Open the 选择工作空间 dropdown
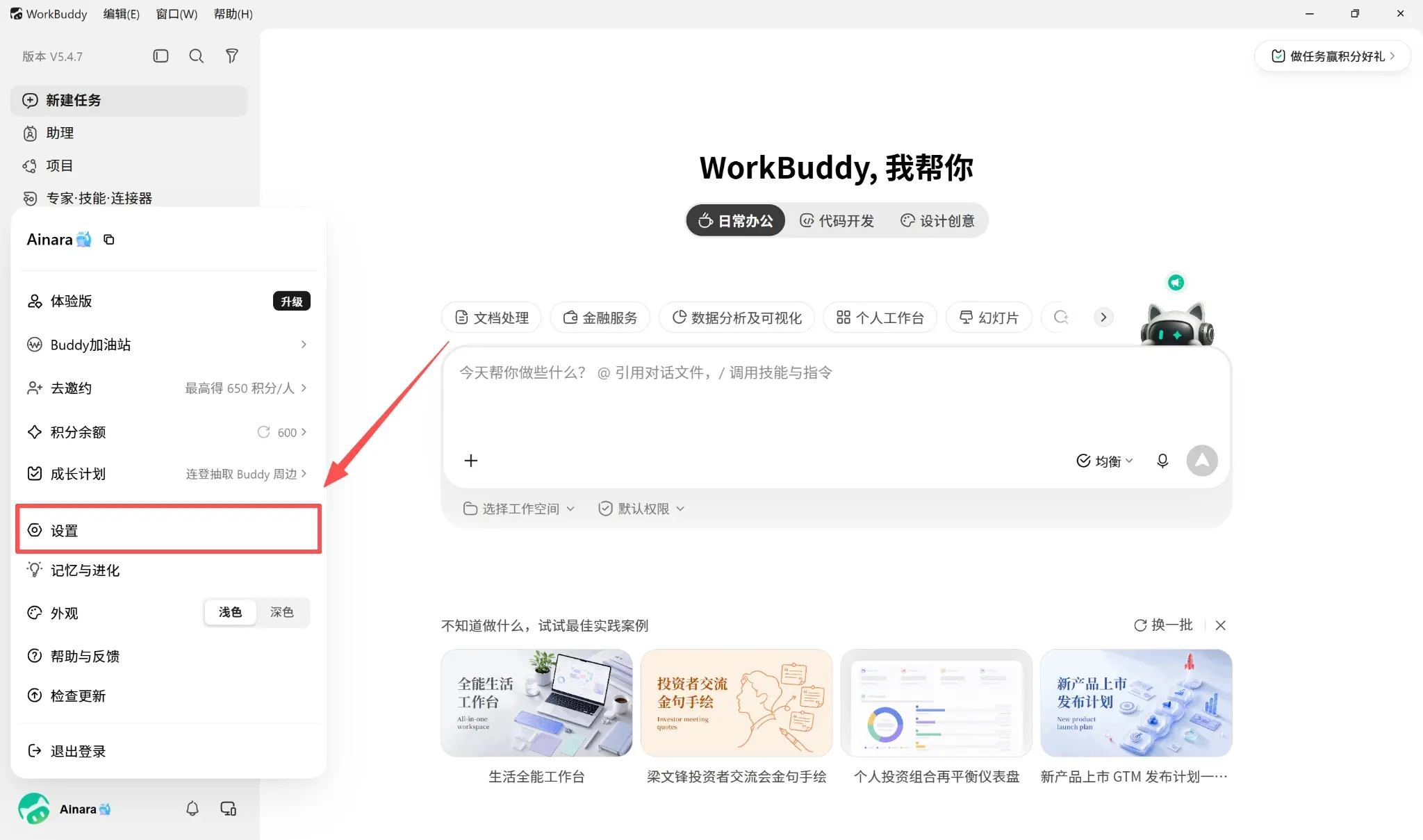Screen dimensions: 1423x840 519,509
